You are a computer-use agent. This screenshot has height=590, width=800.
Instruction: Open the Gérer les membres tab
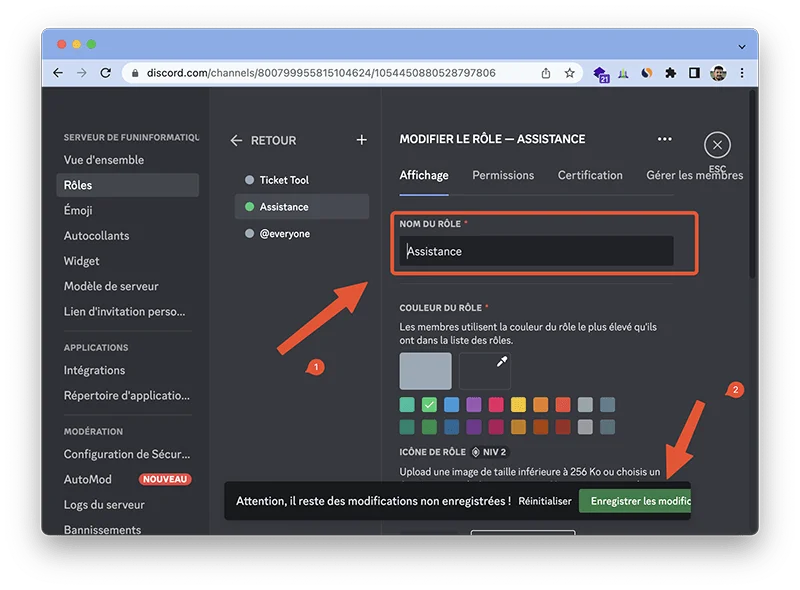[x=696, y=174]
